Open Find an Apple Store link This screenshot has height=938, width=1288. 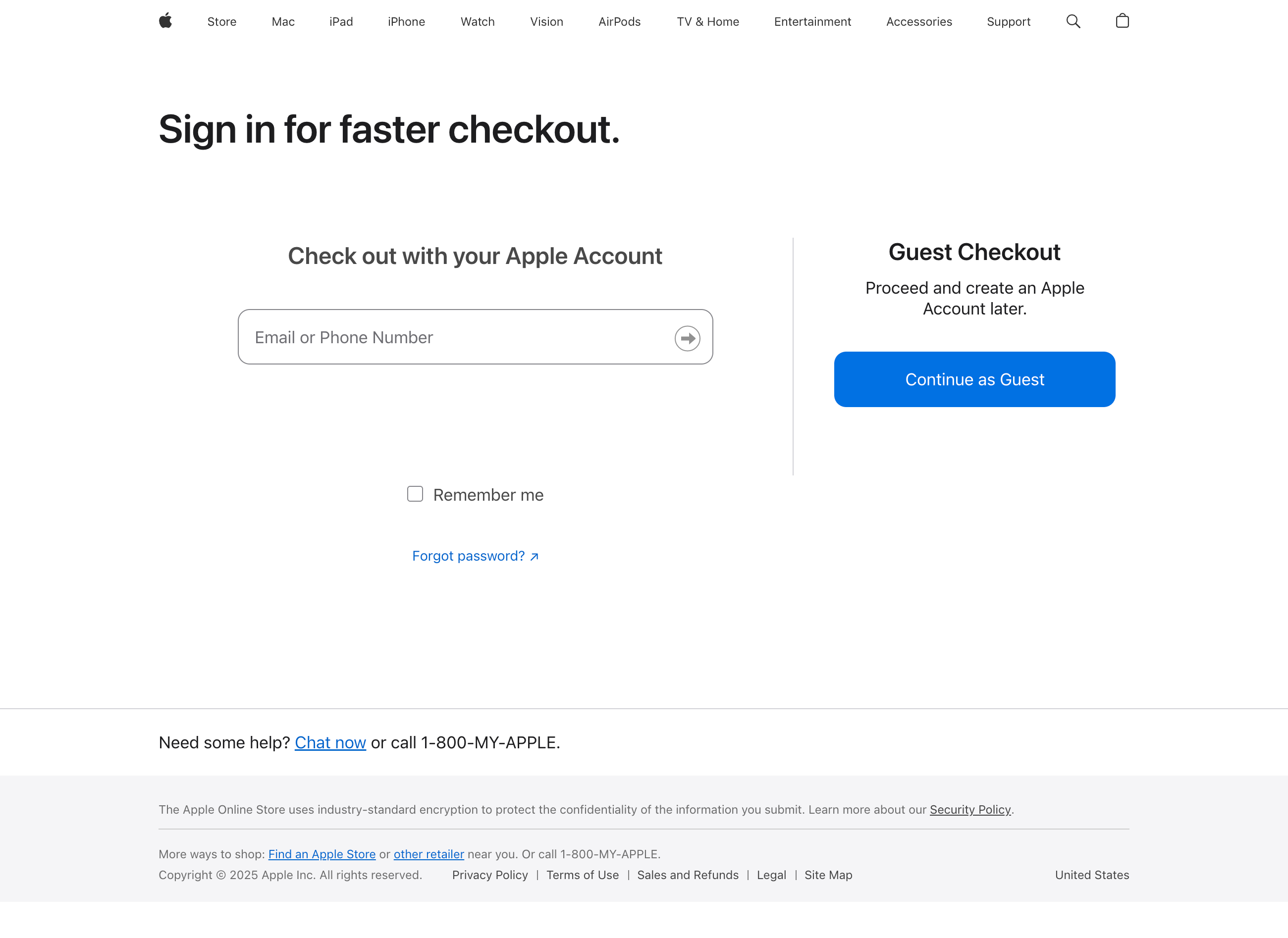click(x=322, y=854)
